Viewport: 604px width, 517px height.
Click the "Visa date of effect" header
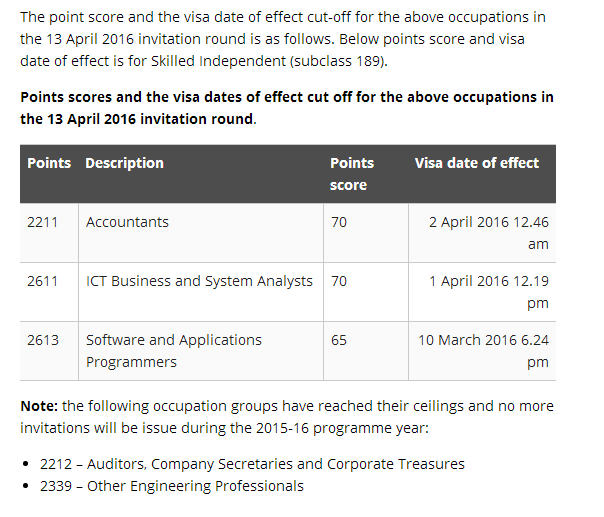pos(477,163)
